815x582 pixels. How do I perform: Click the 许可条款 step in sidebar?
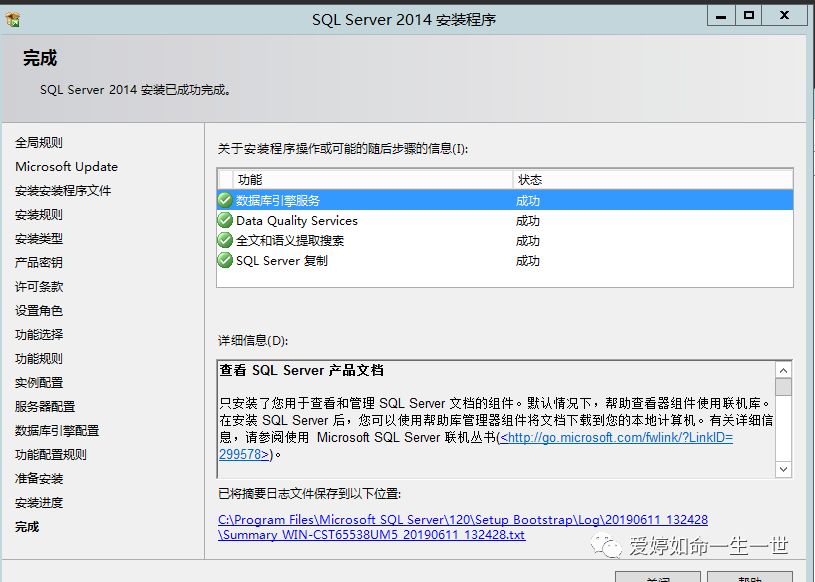click(x=39, y=286)
